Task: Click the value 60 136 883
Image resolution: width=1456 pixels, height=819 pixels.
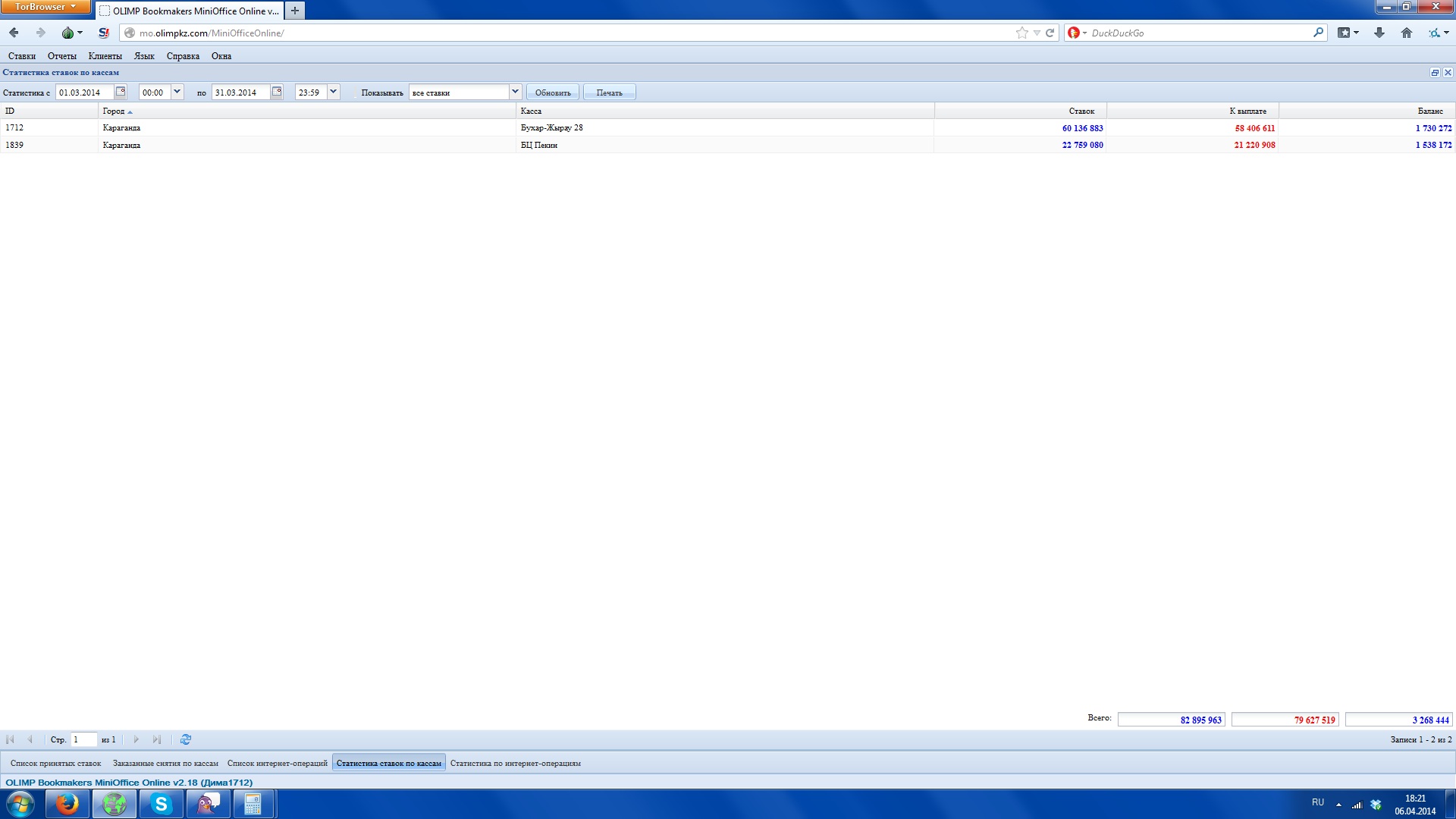Action: pos(1082,128)
